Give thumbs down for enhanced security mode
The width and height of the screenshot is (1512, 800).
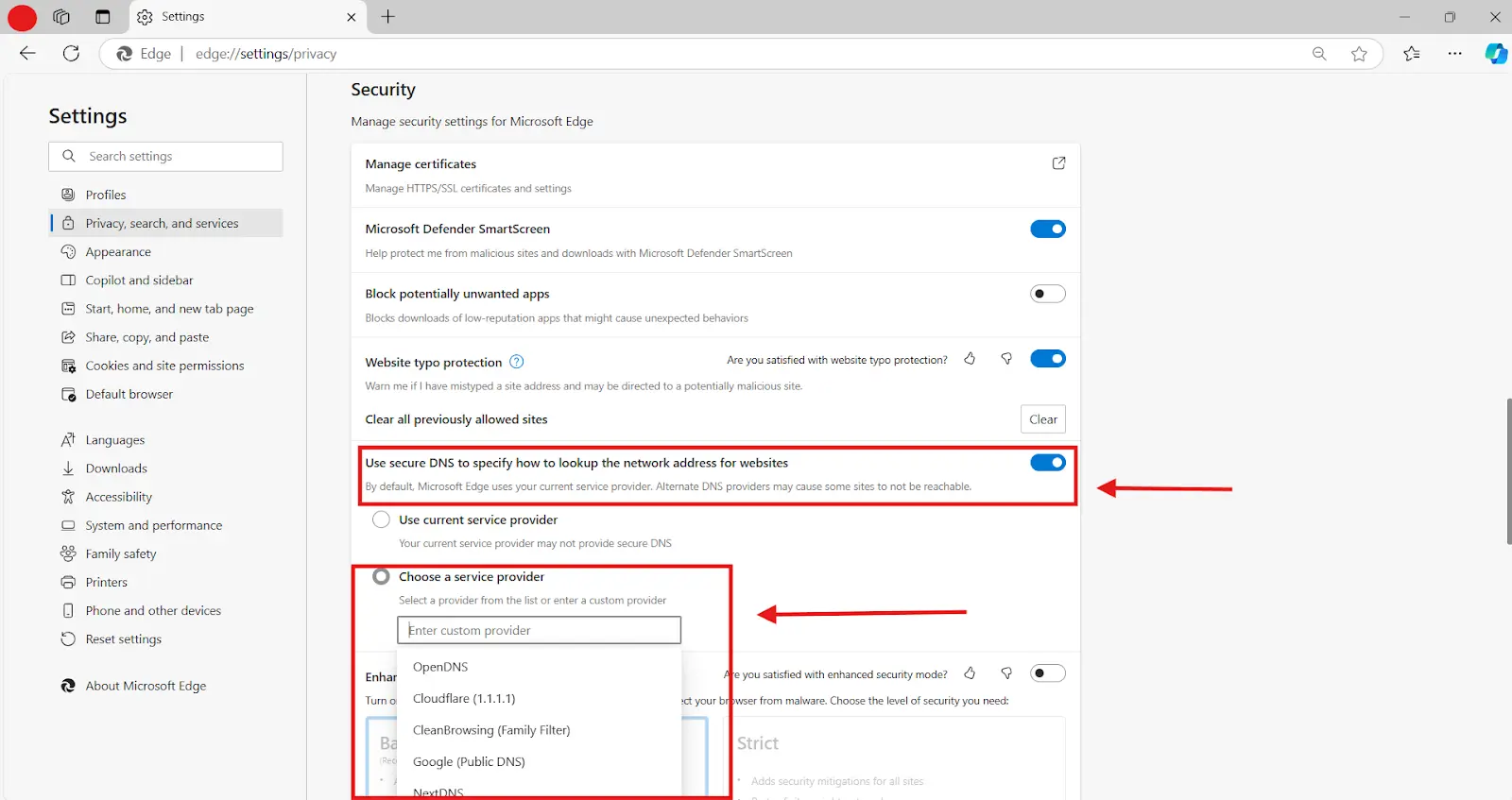tap(1006, 673)
